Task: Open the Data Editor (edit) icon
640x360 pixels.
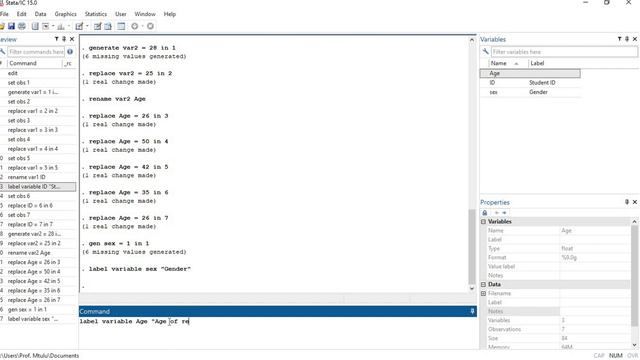Action: 97,26
